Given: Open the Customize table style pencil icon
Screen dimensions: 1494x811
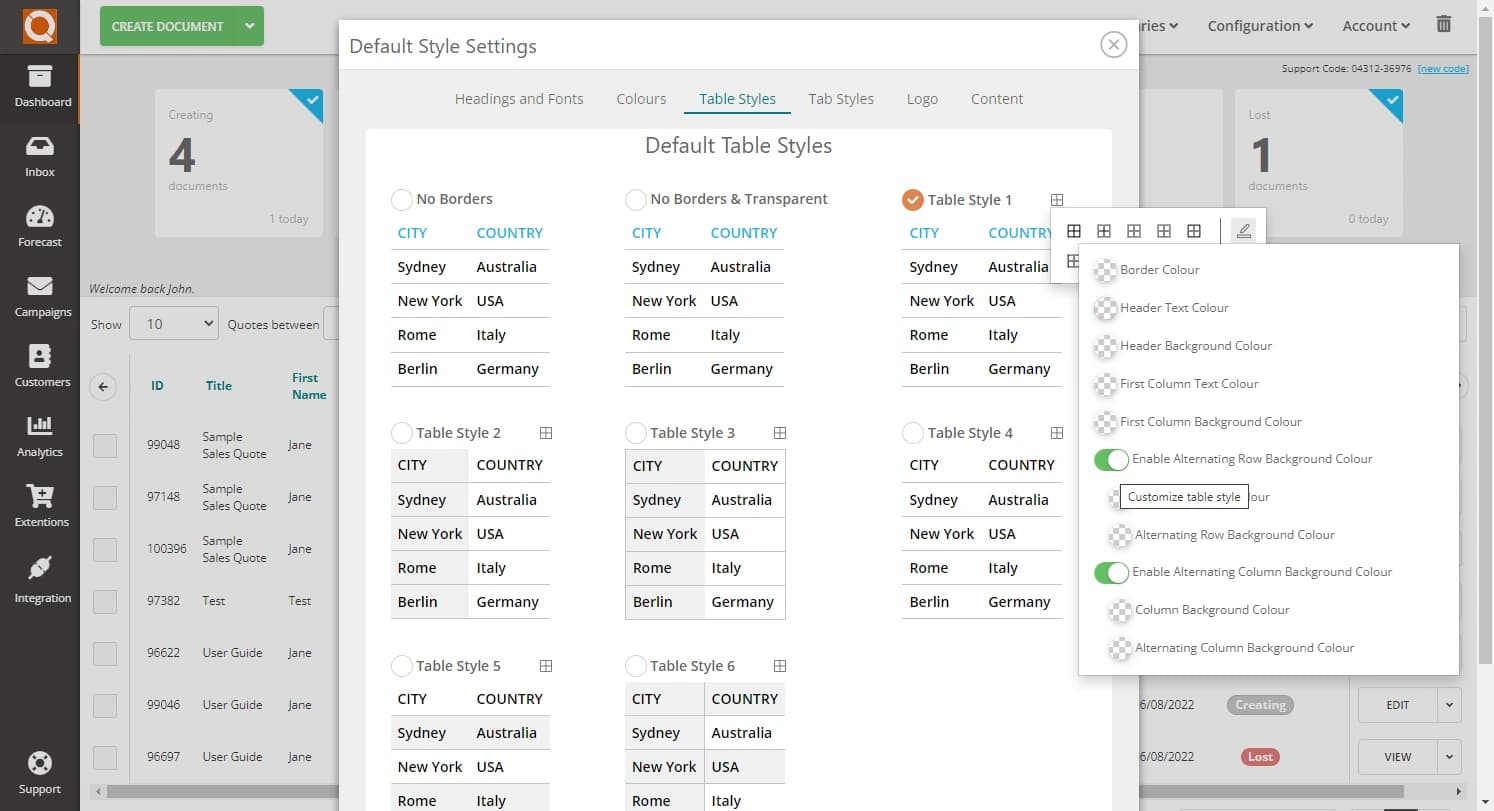Looking at the screenshot, I should 1243,230.
